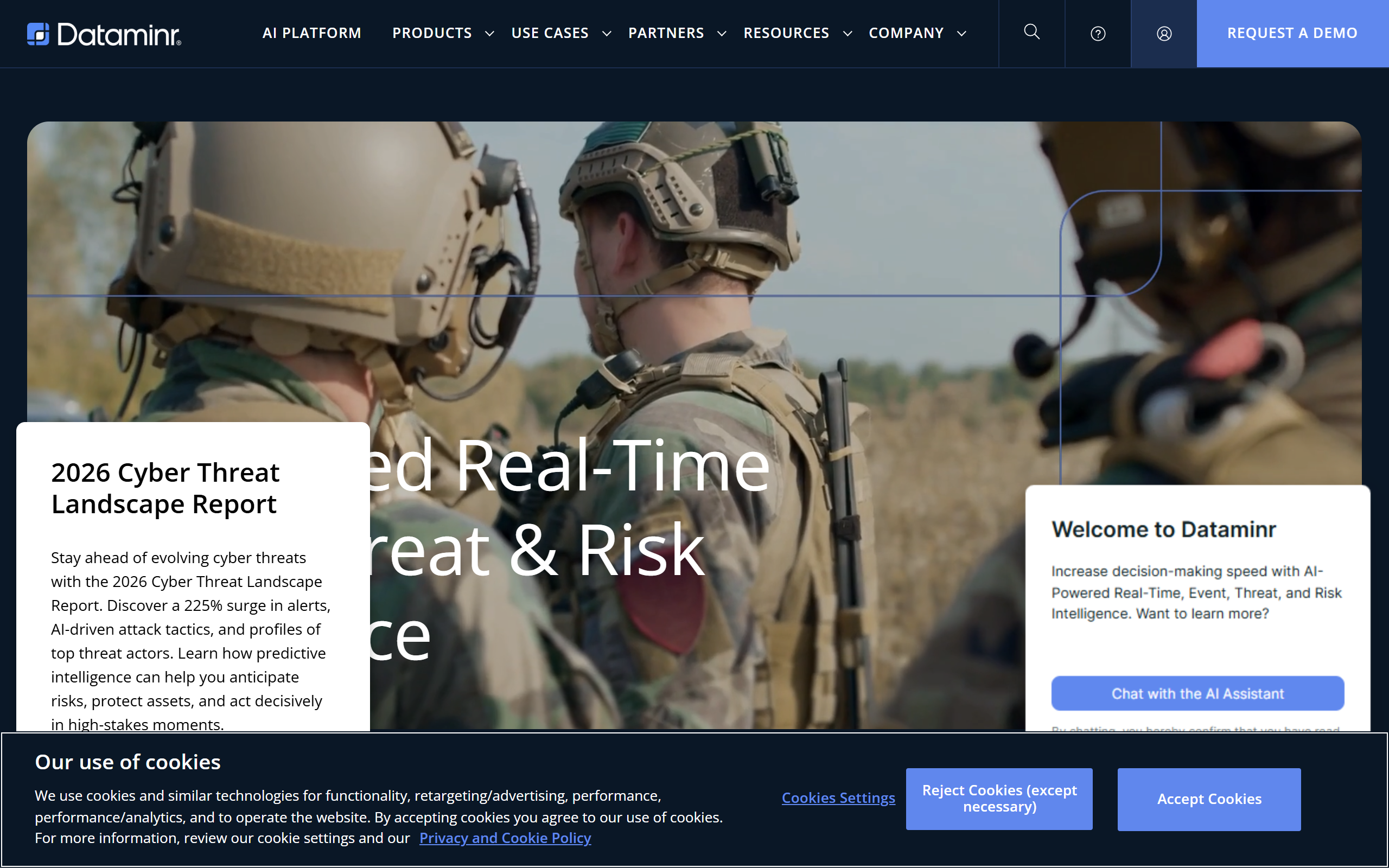1389x868 pixels.
Task: Click the Request a Demo button
Action: click(1292, 33)
